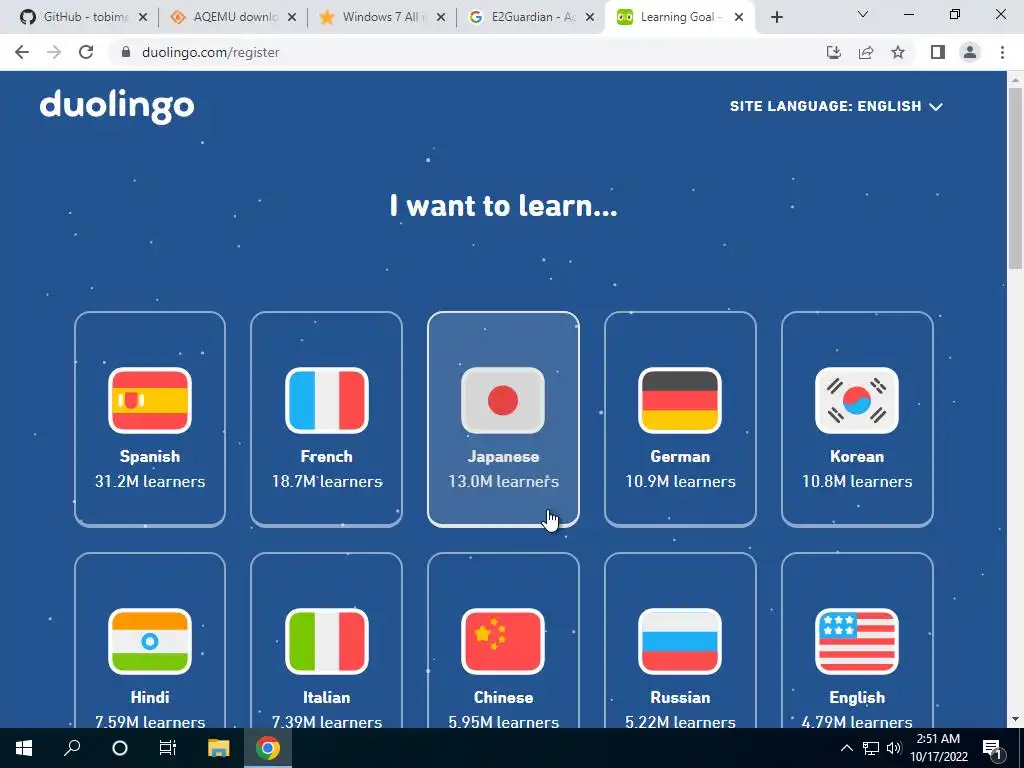This screenshot has width=1024, height=768.
Task: Close the GitHub tab
Action: 143,18
